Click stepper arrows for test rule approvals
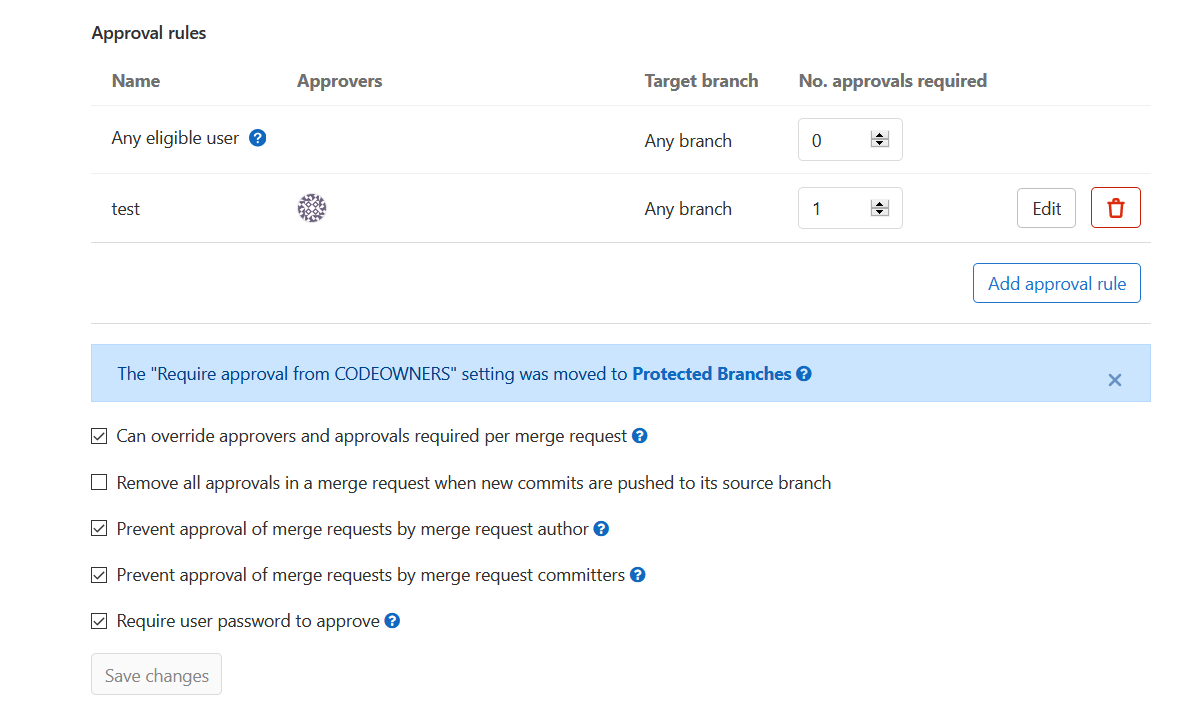The height and width of the screenshot is (709, 1199). 880,208
